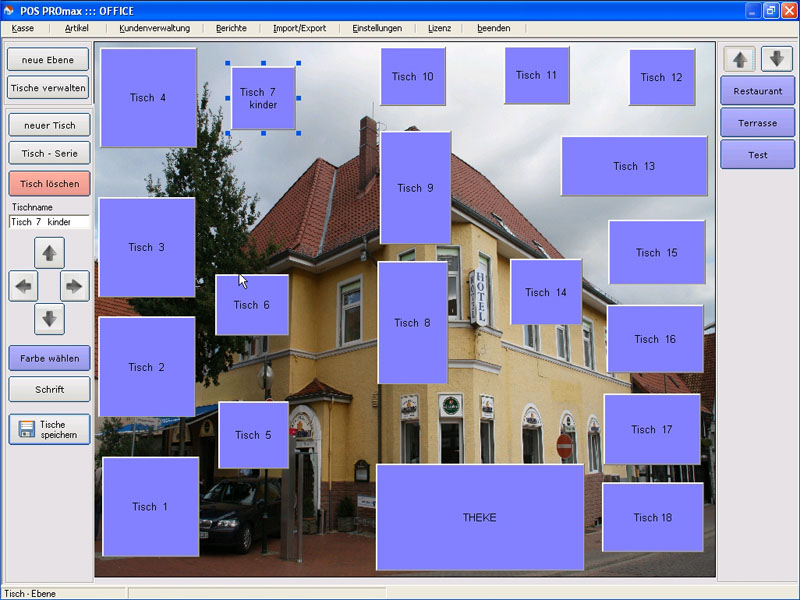
Task: Click the move table right arrow
Action: pos(74,286)
